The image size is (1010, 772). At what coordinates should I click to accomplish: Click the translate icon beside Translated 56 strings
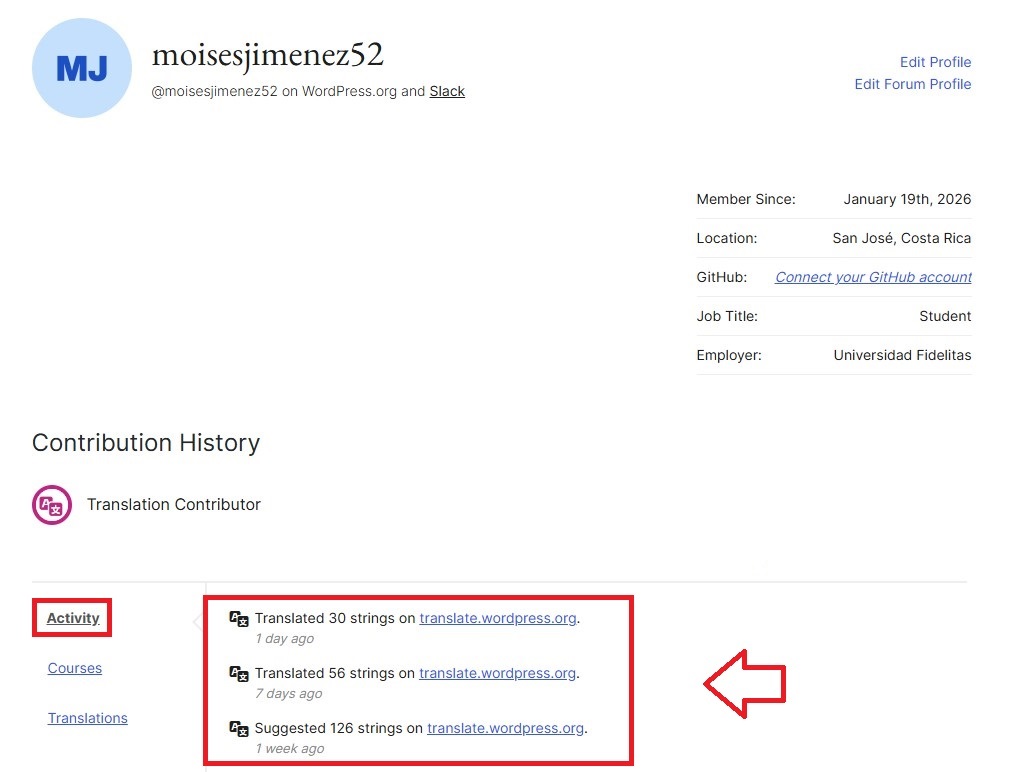pyautogui.click(x=239, y=674)
